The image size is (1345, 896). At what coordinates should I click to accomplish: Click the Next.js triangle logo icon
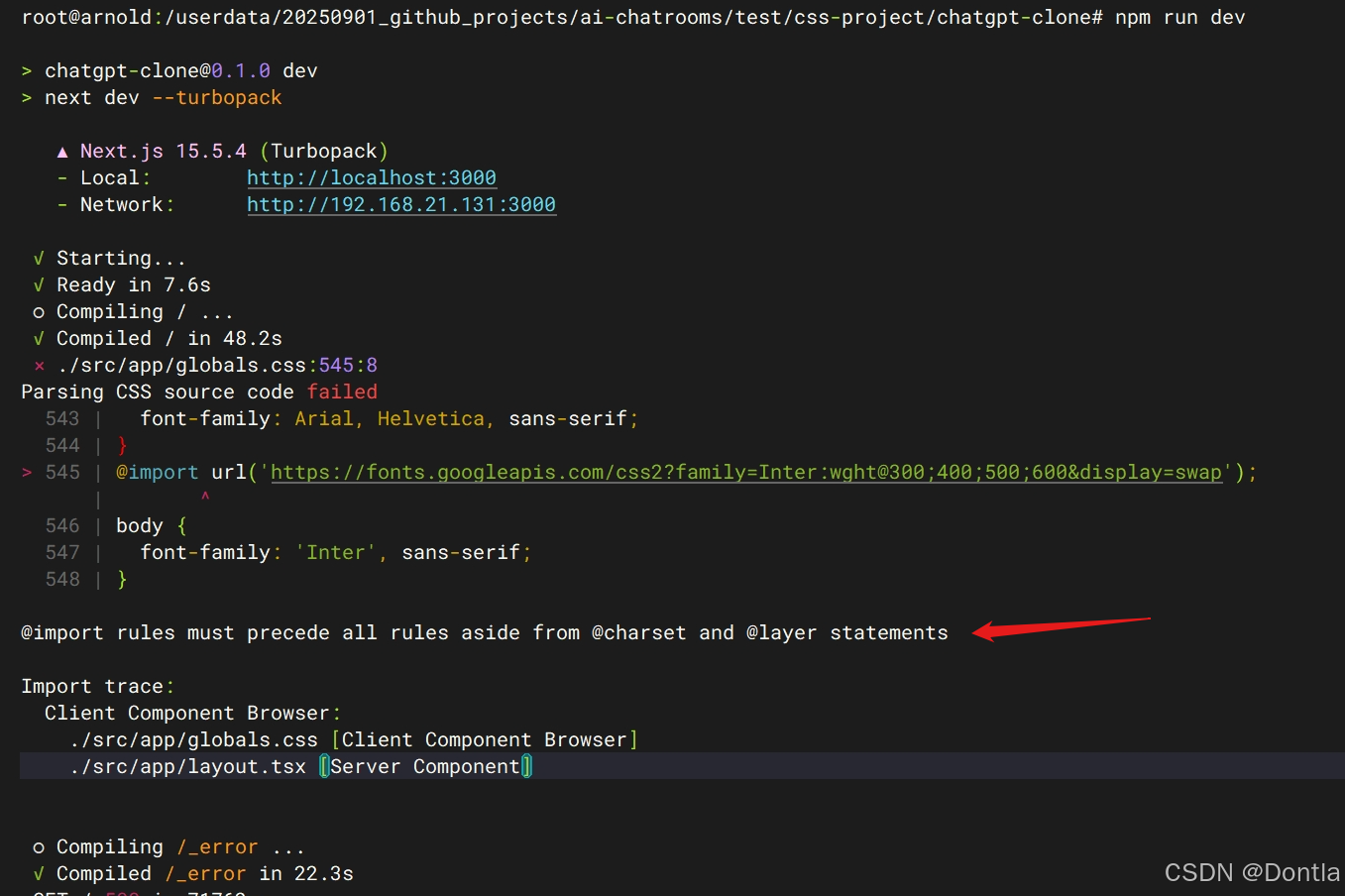pyautogui.click(x=62, y=150)
